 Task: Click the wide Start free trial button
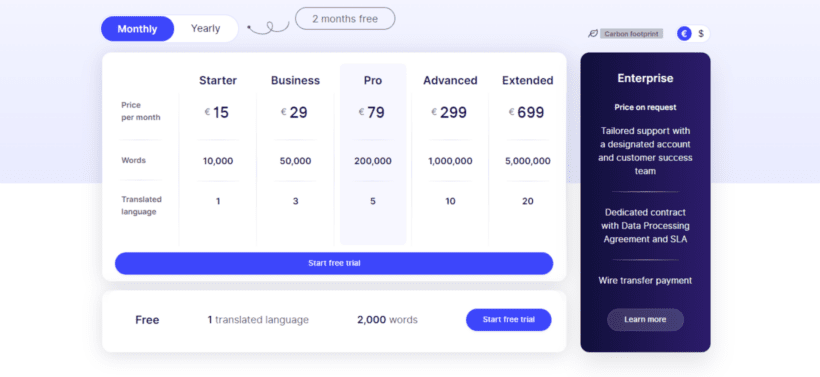[x=334, y=263]
